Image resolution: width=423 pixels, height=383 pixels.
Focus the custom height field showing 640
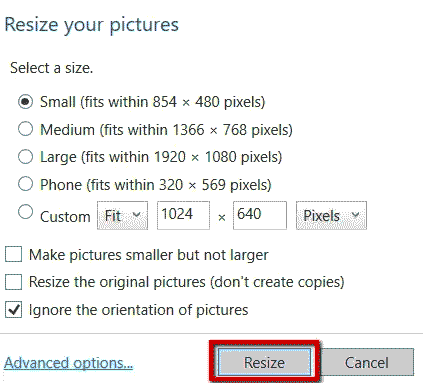coord(260,215)
